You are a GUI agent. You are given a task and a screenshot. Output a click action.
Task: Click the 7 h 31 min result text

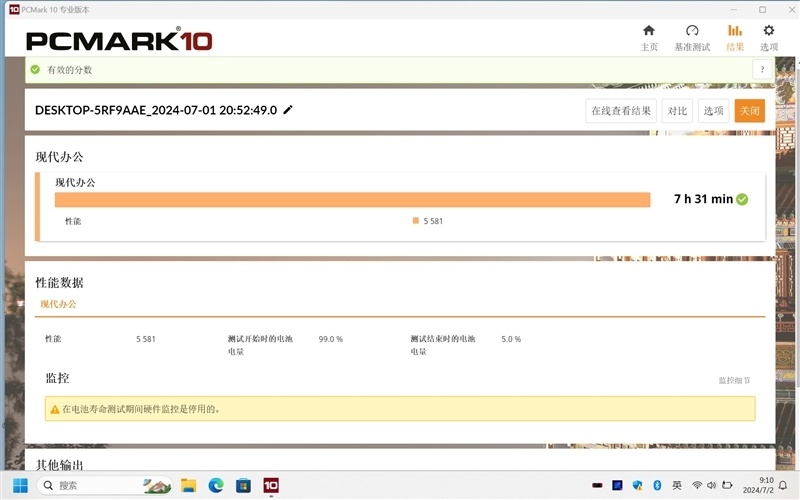click(x=703, y=199)
